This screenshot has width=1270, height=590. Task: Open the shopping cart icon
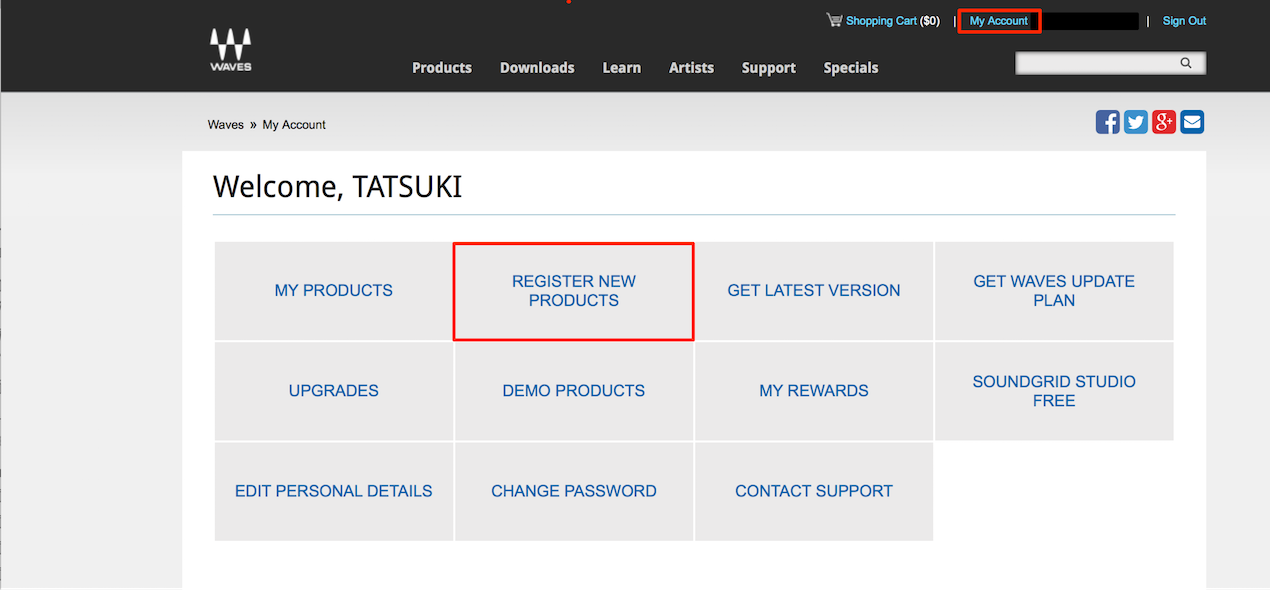click(x=834, y=19)
